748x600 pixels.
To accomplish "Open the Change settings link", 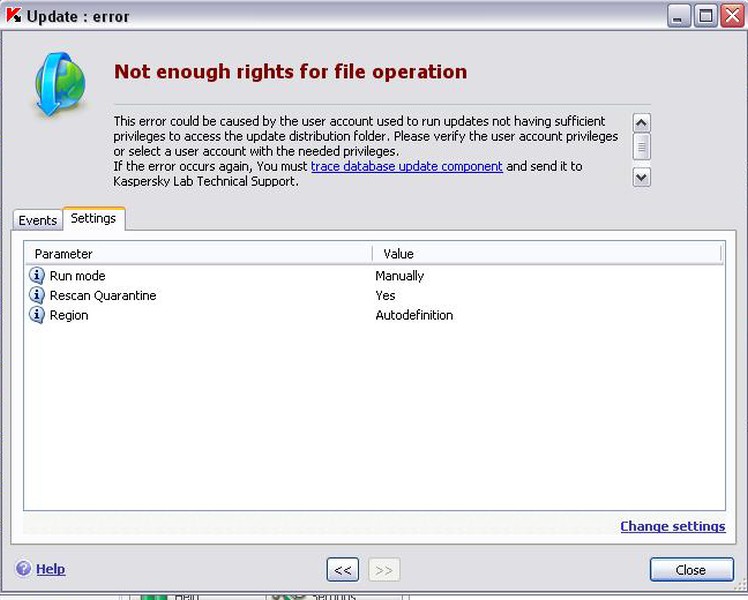I will click(x=673, y=526).
